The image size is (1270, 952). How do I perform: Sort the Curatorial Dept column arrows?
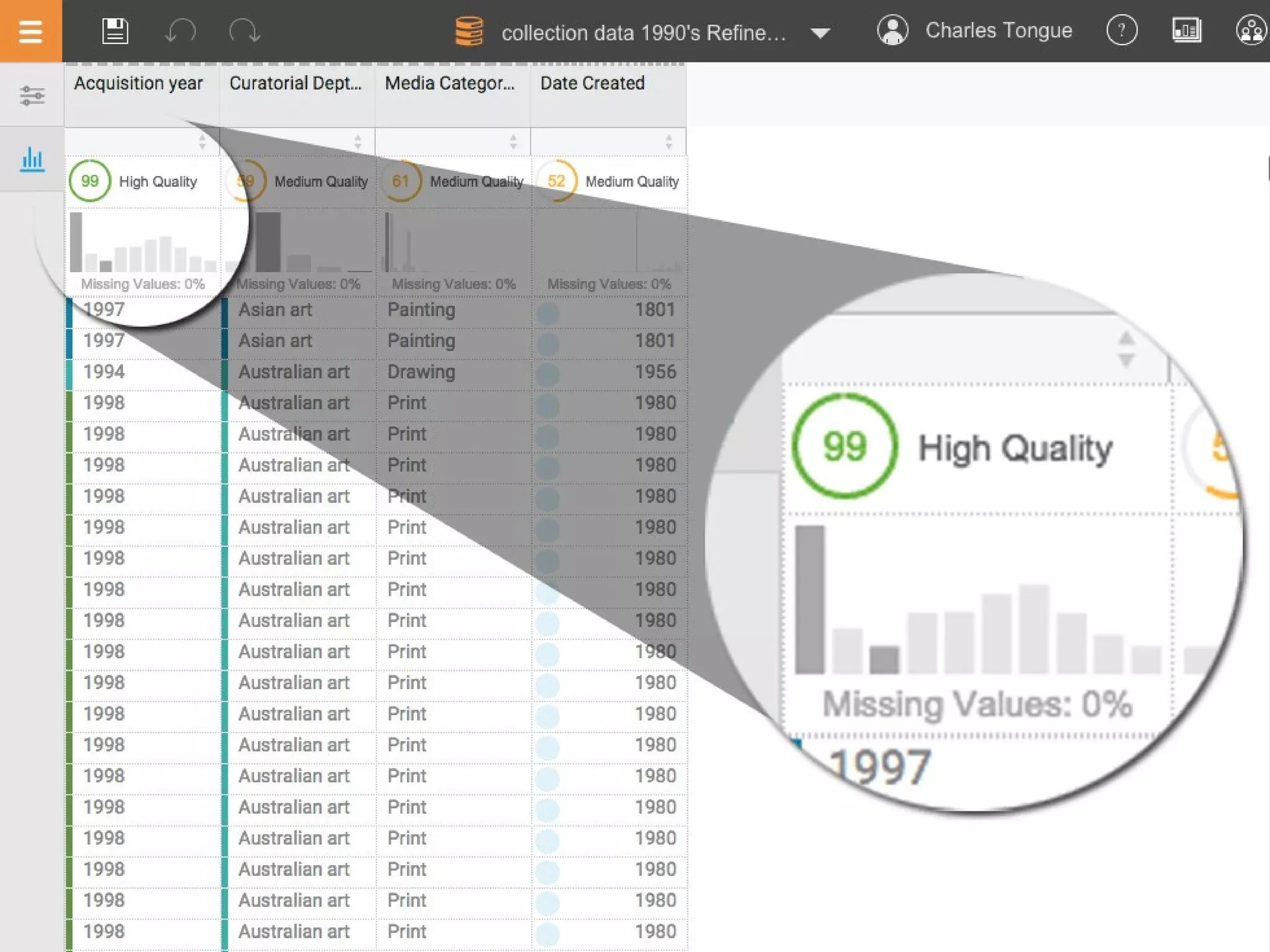tap(358, 142)
